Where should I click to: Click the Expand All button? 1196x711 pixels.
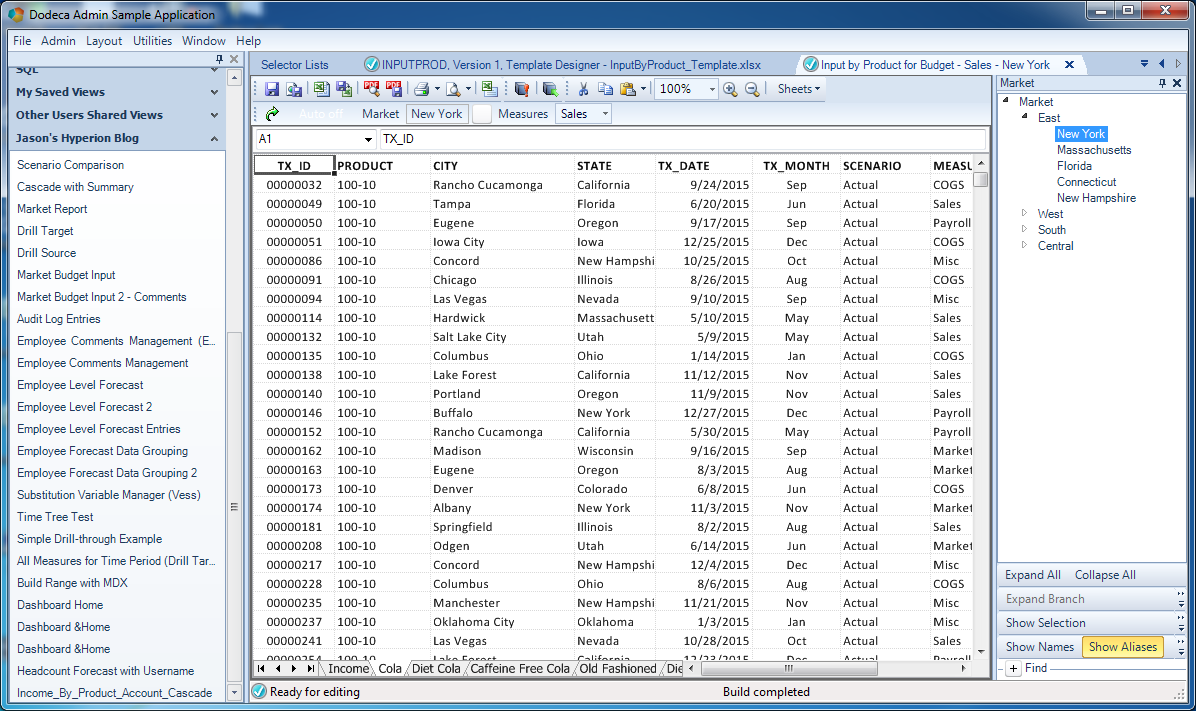pos(1033,575)
